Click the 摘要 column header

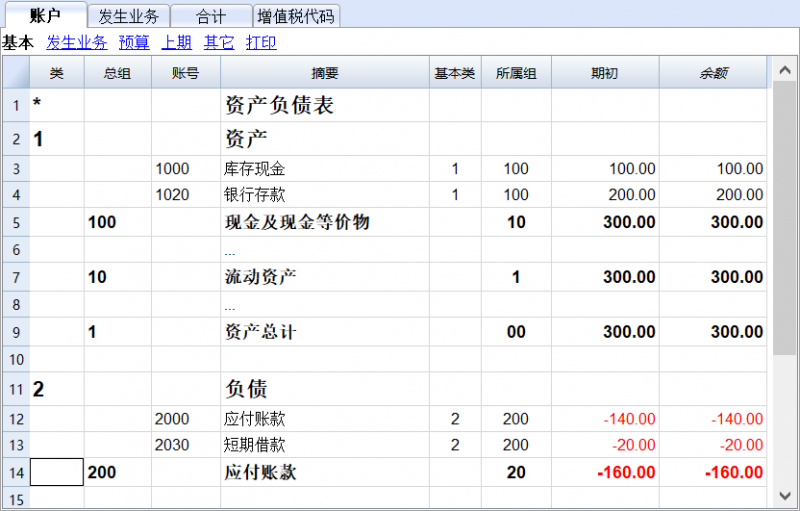tap(325, 73)
